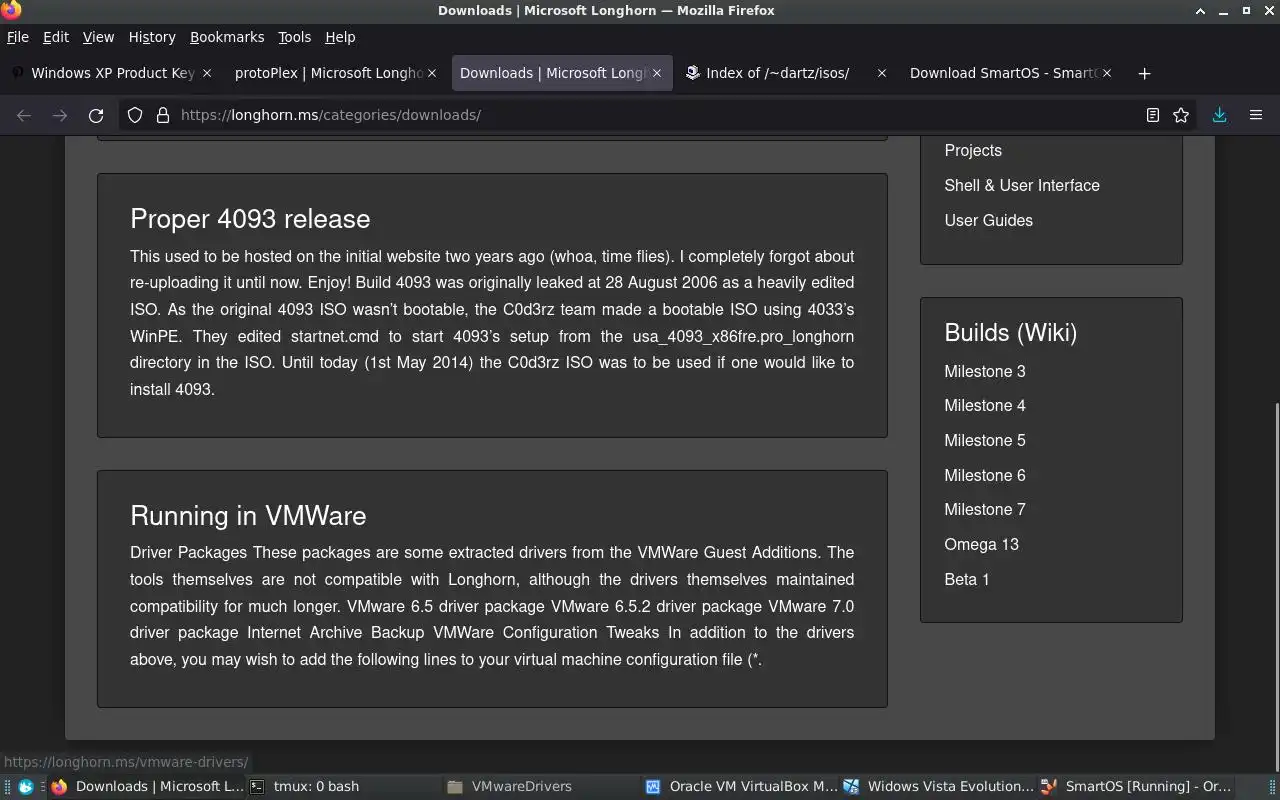Switch to Widows Vista Evolution taskbar window
The width and height of the screenshot is (1280, 800).
939,787
